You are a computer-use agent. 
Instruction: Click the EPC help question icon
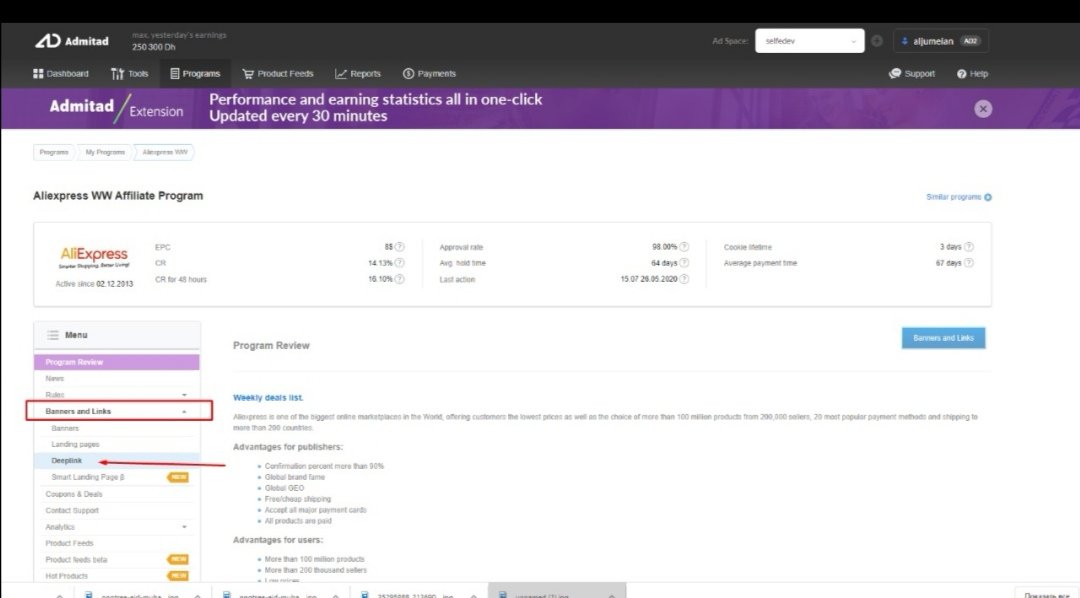click(x=399, y=247)
